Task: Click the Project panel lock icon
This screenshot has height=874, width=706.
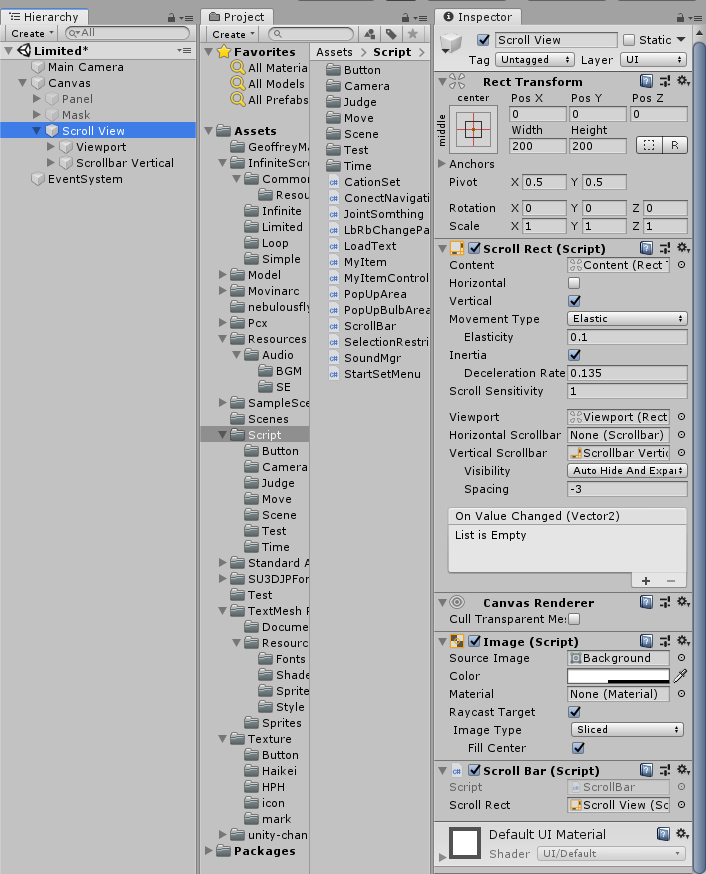Action: click(406, 18)
